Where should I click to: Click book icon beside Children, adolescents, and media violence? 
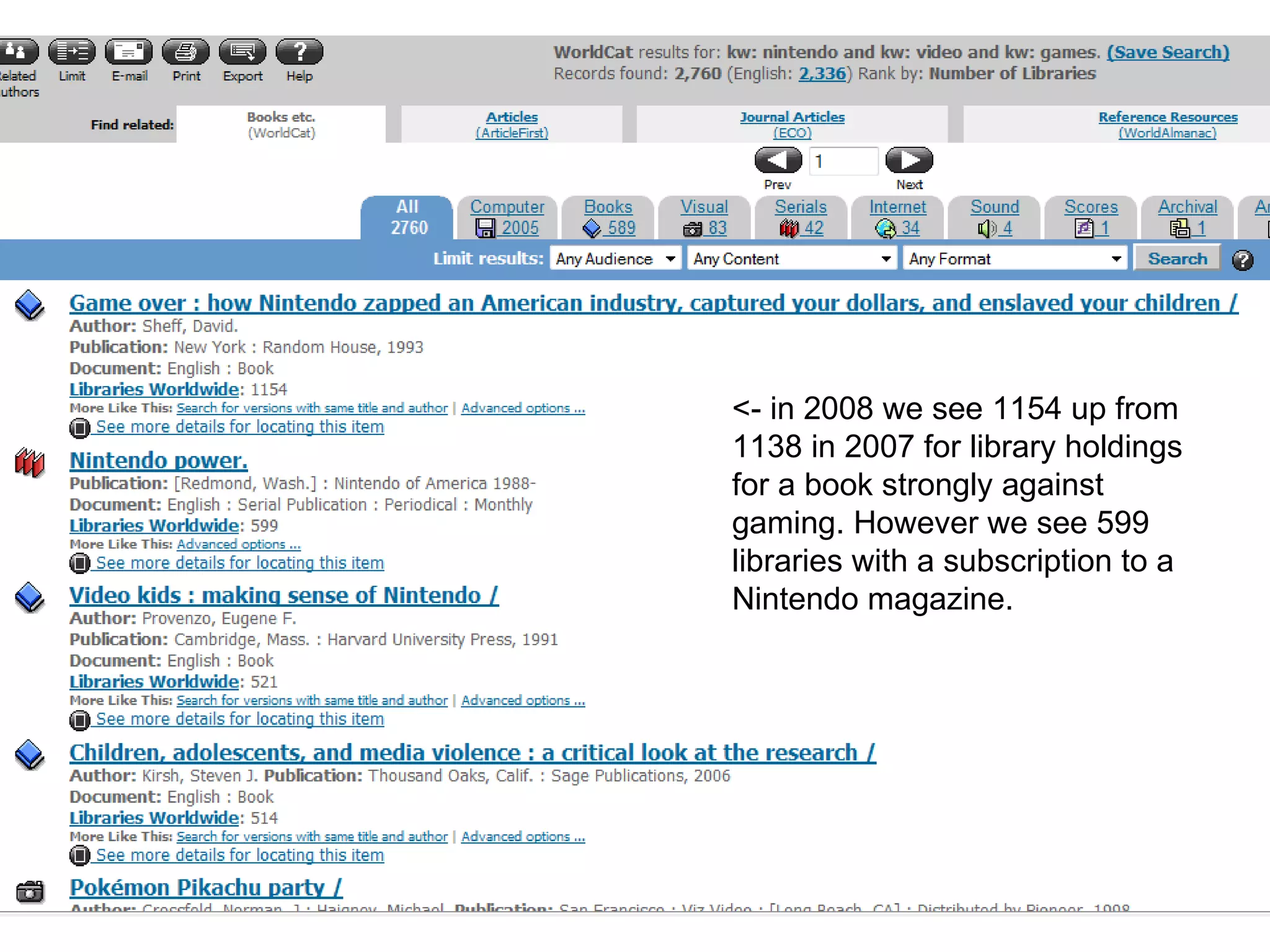pyautogui.click(x=30, y=755)
